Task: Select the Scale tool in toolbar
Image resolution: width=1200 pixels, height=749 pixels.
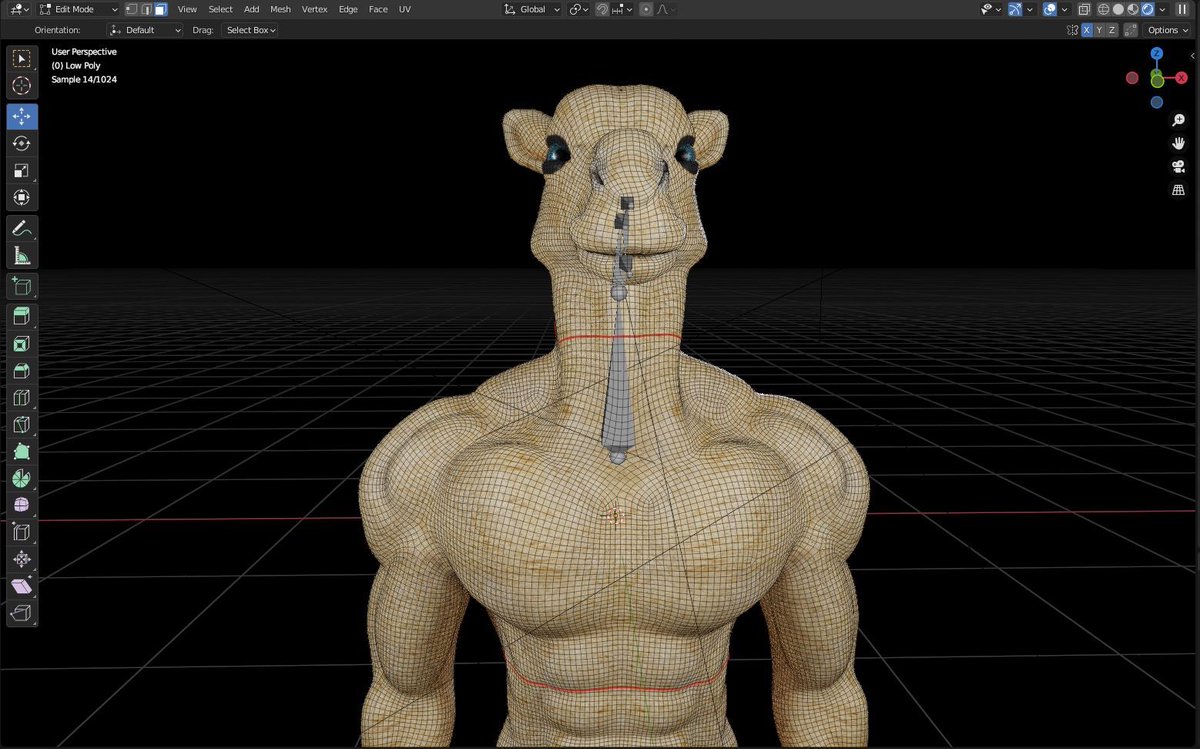Action: pos(22,171)
